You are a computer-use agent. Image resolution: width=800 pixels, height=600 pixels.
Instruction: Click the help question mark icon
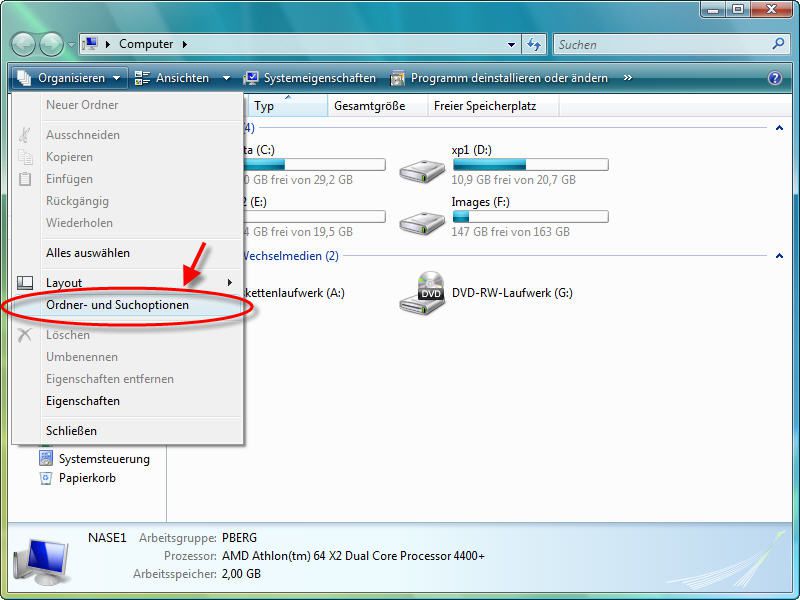[774, 78]
